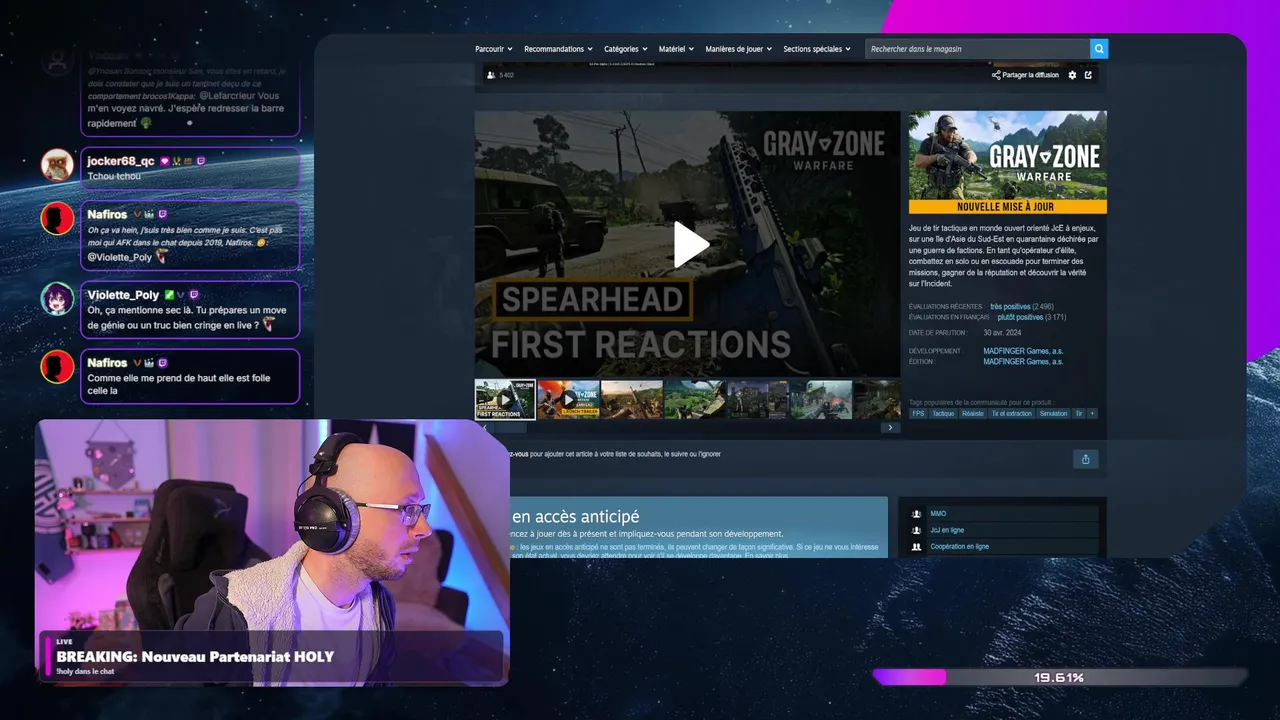The height and width of the screenshot is (720, 1280).
Task: Open the publisher MADFINGER Games link
Action: click(x=1023, y=362)
